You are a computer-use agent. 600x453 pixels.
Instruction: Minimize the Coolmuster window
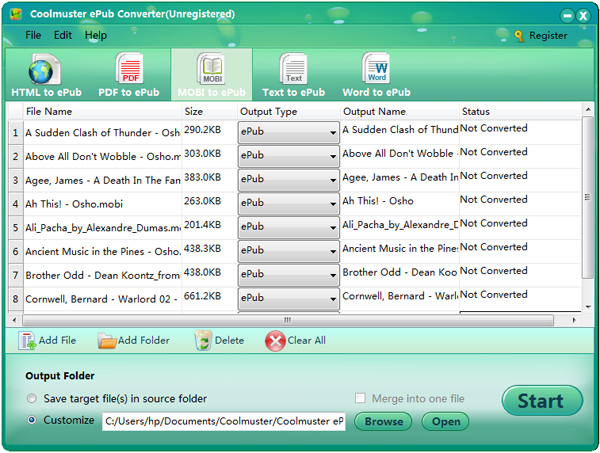tap(567, 16)
